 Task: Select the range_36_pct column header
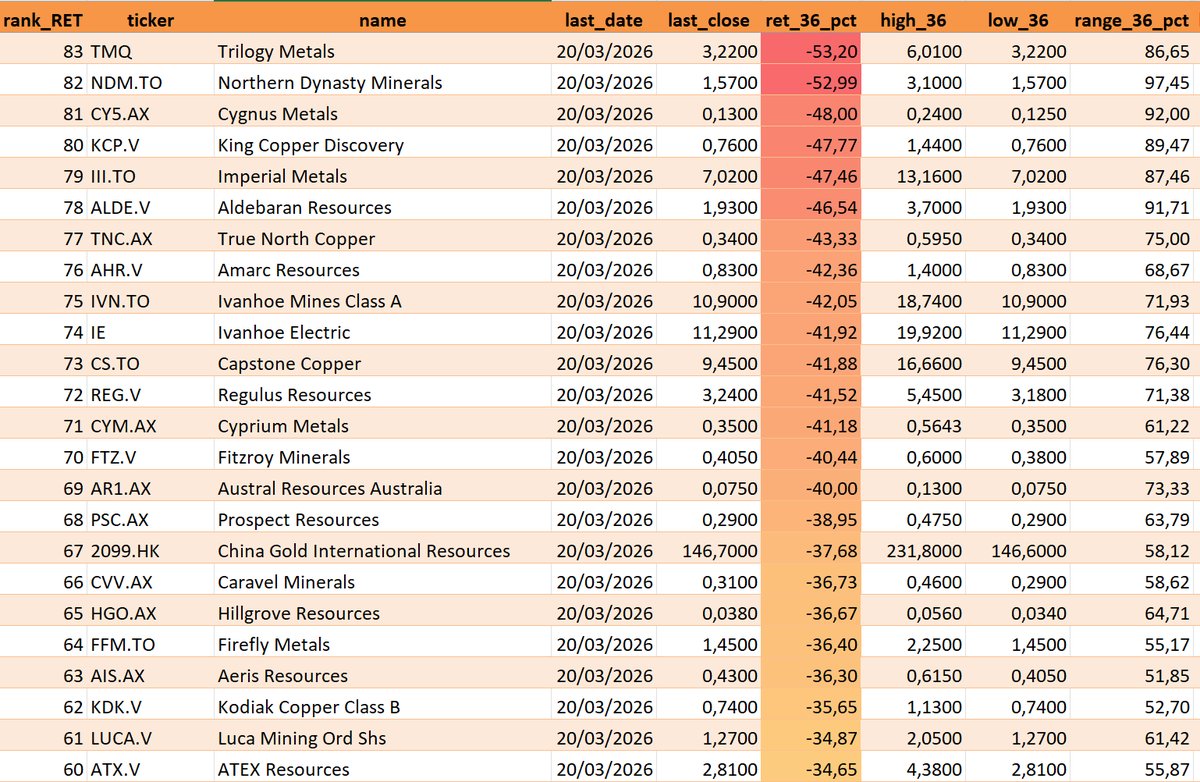click(x=1134, y=19)
